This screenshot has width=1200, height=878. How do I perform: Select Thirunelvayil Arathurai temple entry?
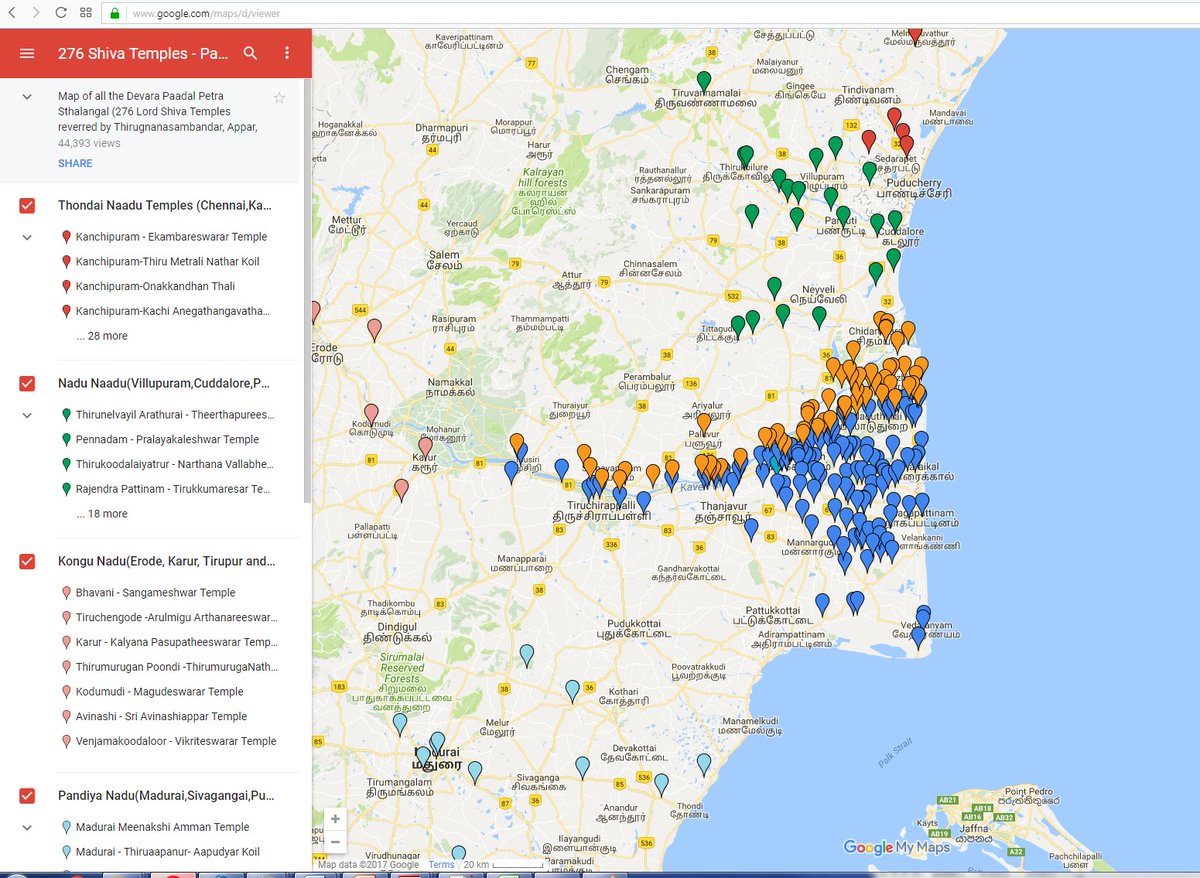point(175,414)
